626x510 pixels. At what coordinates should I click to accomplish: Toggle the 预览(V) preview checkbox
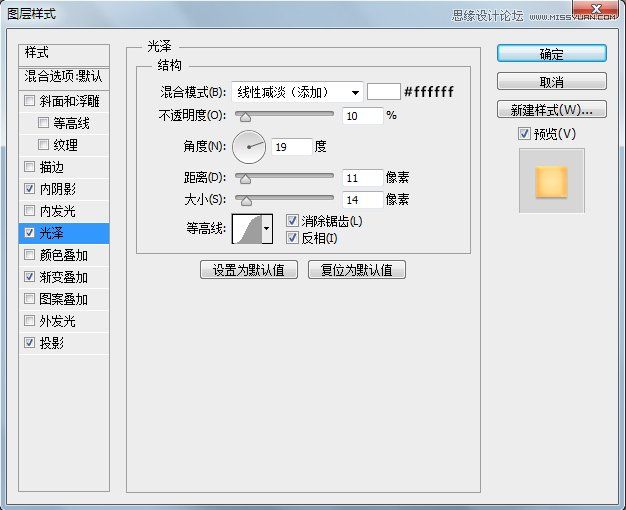524,133
